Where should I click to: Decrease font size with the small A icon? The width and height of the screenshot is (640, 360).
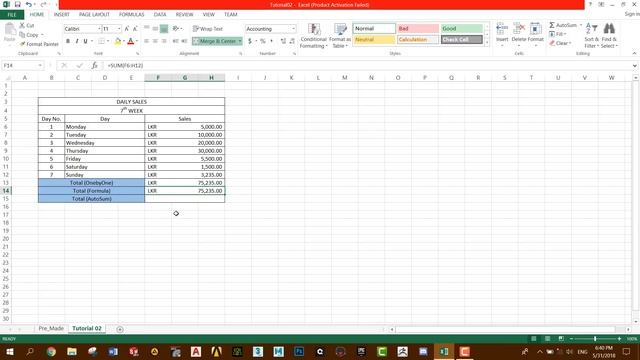click(x=135, y=29)
